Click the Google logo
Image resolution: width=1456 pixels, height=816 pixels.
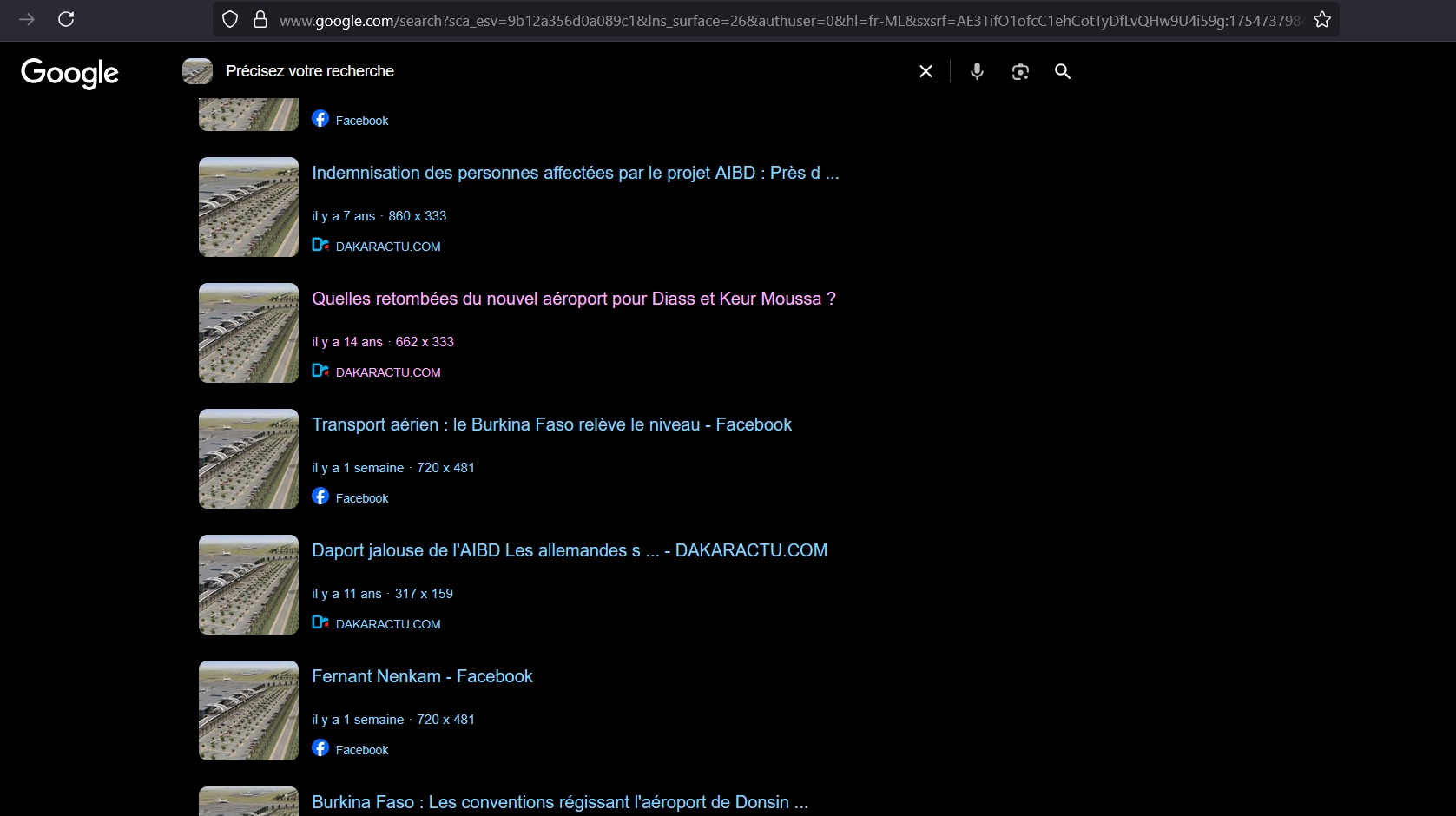coord(69,73)
